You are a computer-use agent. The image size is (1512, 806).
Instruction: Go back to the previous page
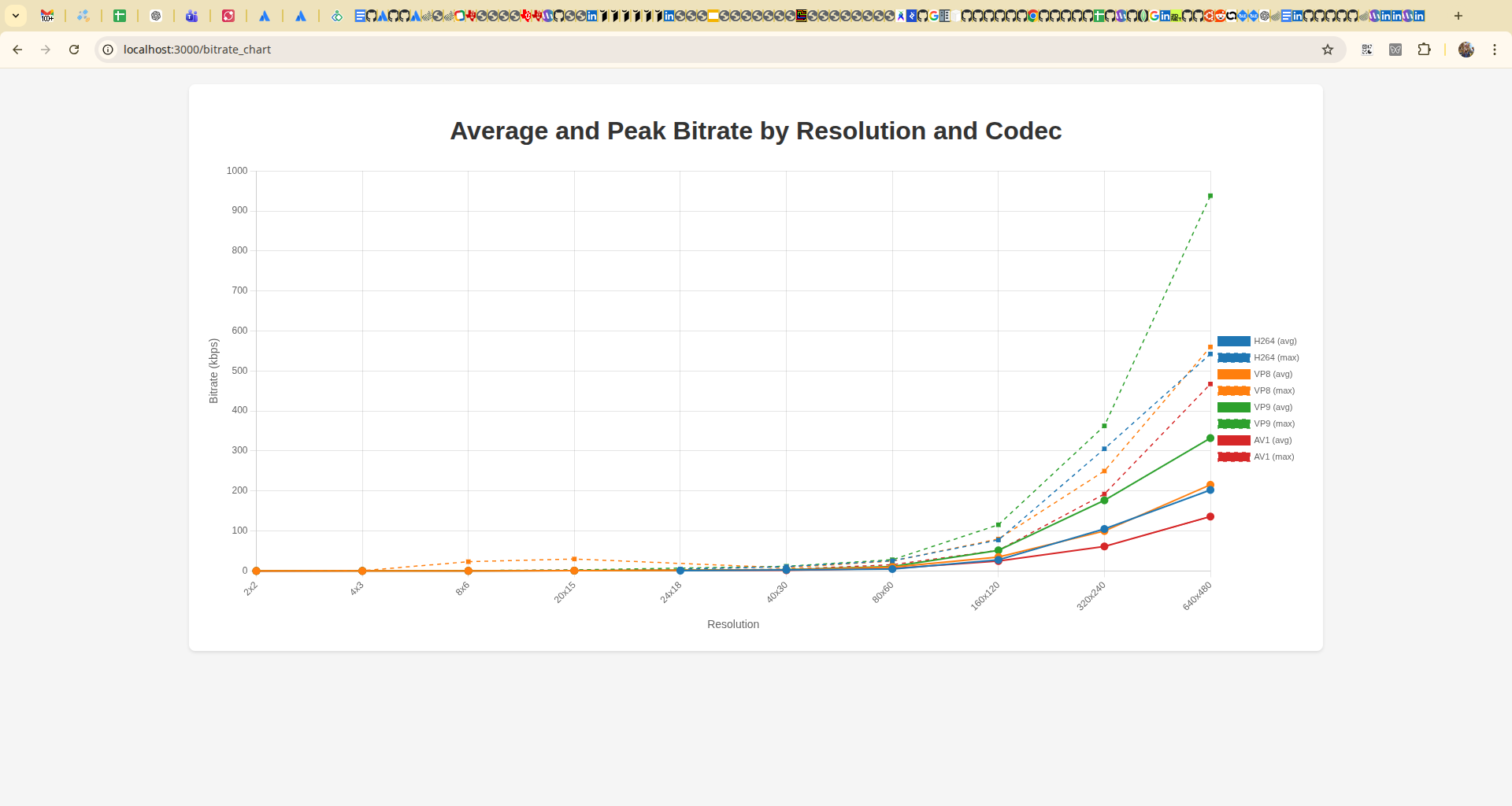point(17,50)
